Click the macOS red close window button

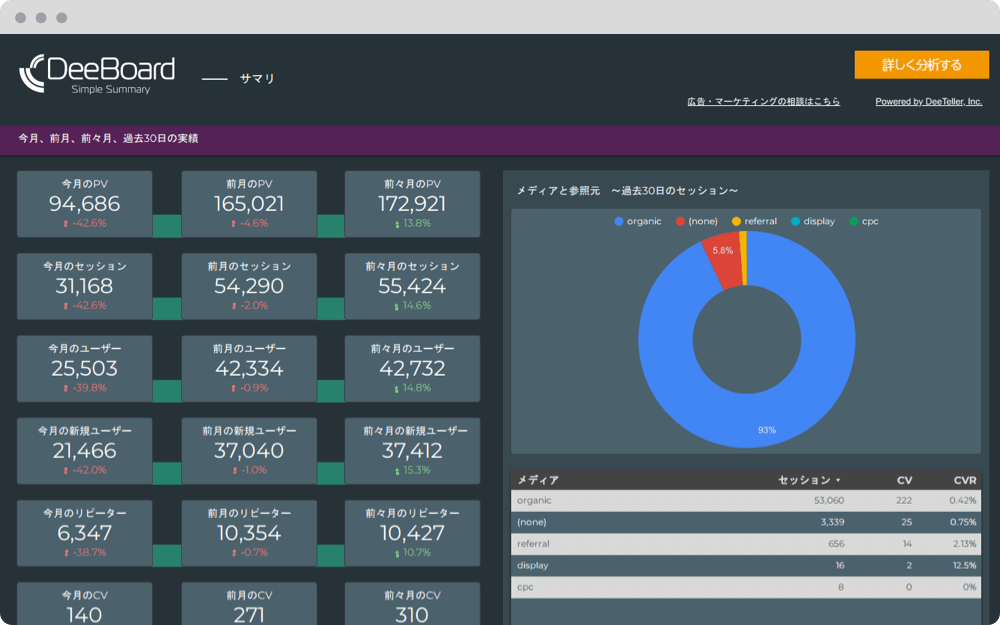pyautogui.click(x=21, y=18)
